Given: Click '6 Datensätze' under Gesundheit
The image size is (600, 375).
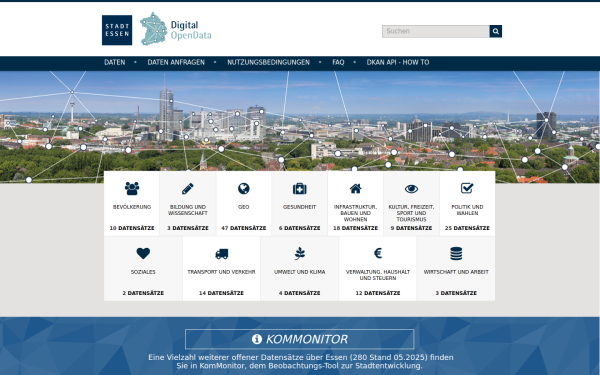Looking at the screenshot, I should (x=300, y=228).
